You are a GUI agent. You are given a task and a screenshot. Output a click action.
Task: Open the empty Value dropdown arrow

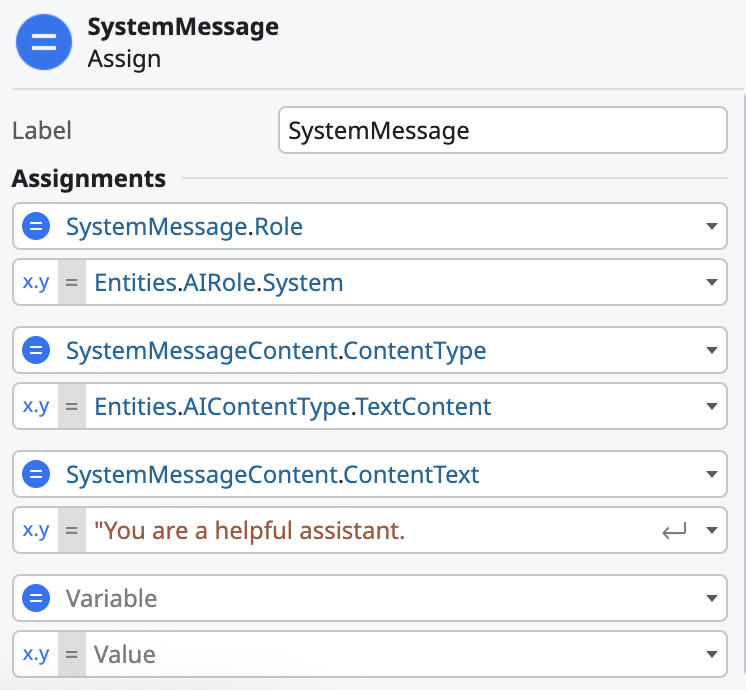[x=712, y=654]
